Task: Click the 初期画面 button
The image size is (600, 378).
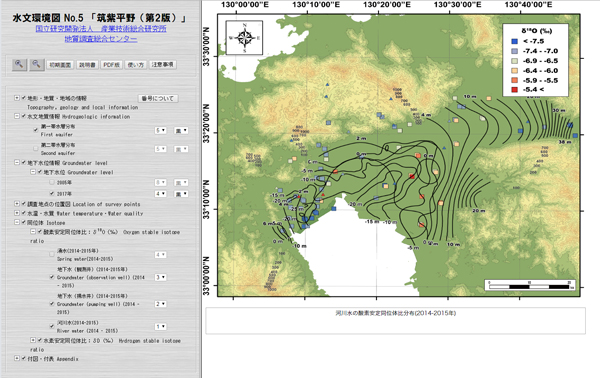Action: [x=60, y=65]
